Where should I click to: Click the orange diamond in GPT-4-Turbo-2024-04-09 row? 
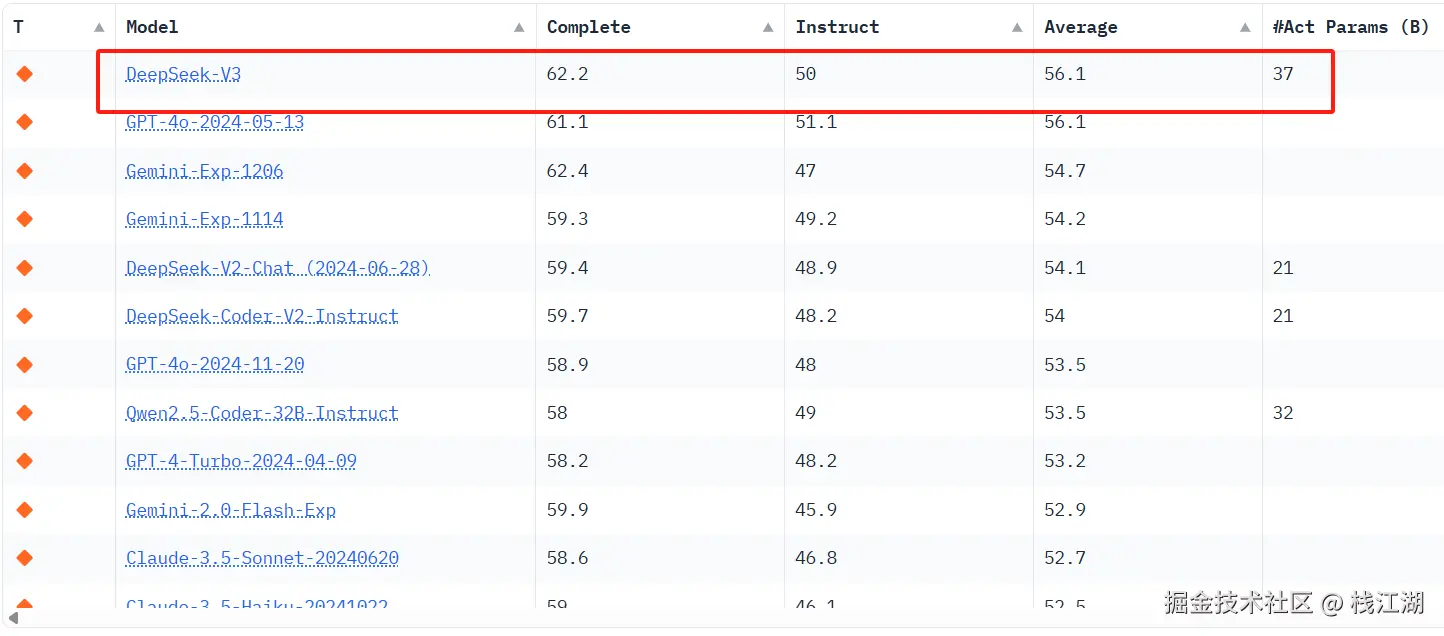pyautogui.click(x=25, y=461)
